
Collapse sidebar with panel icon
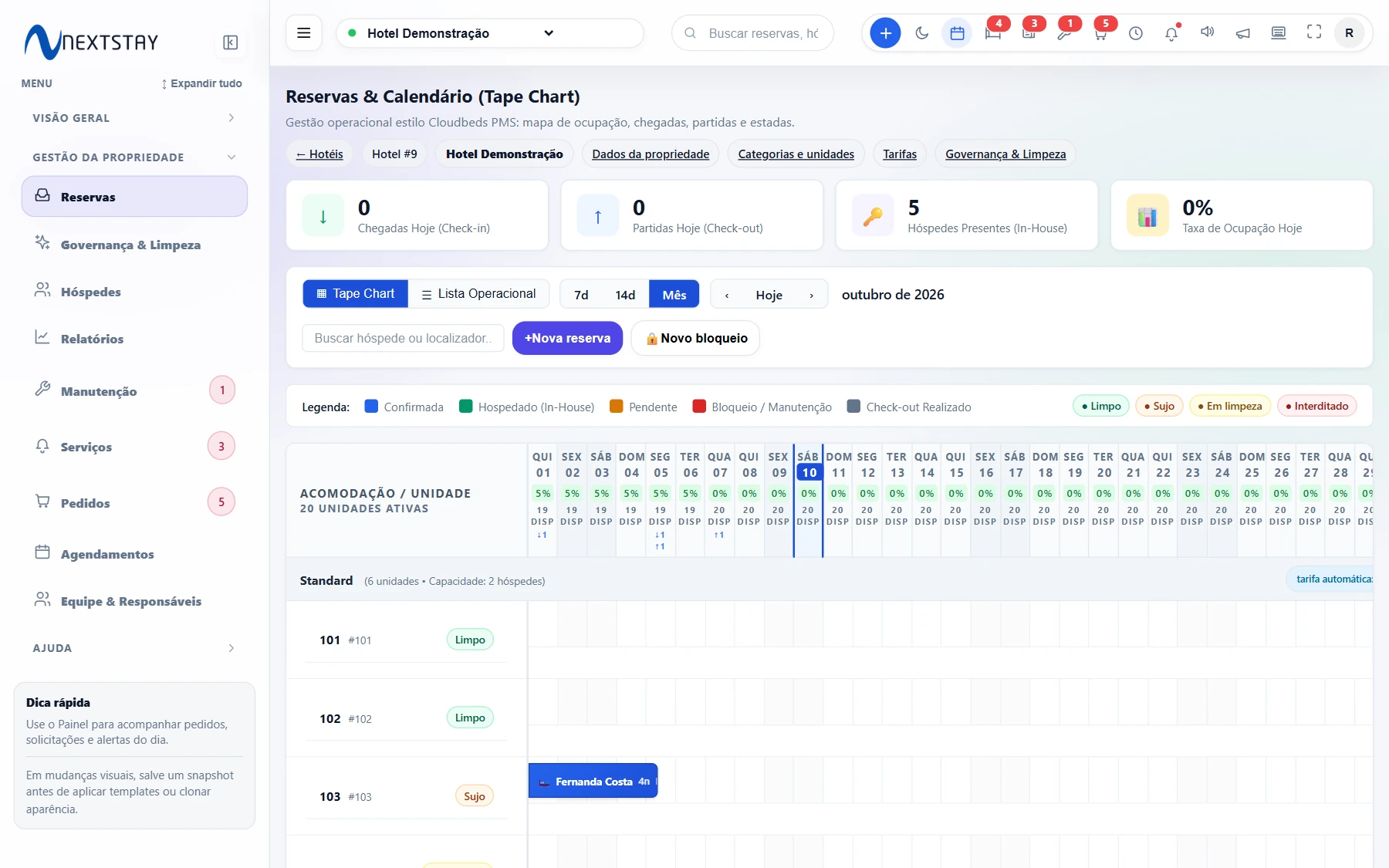pos(230,42)
